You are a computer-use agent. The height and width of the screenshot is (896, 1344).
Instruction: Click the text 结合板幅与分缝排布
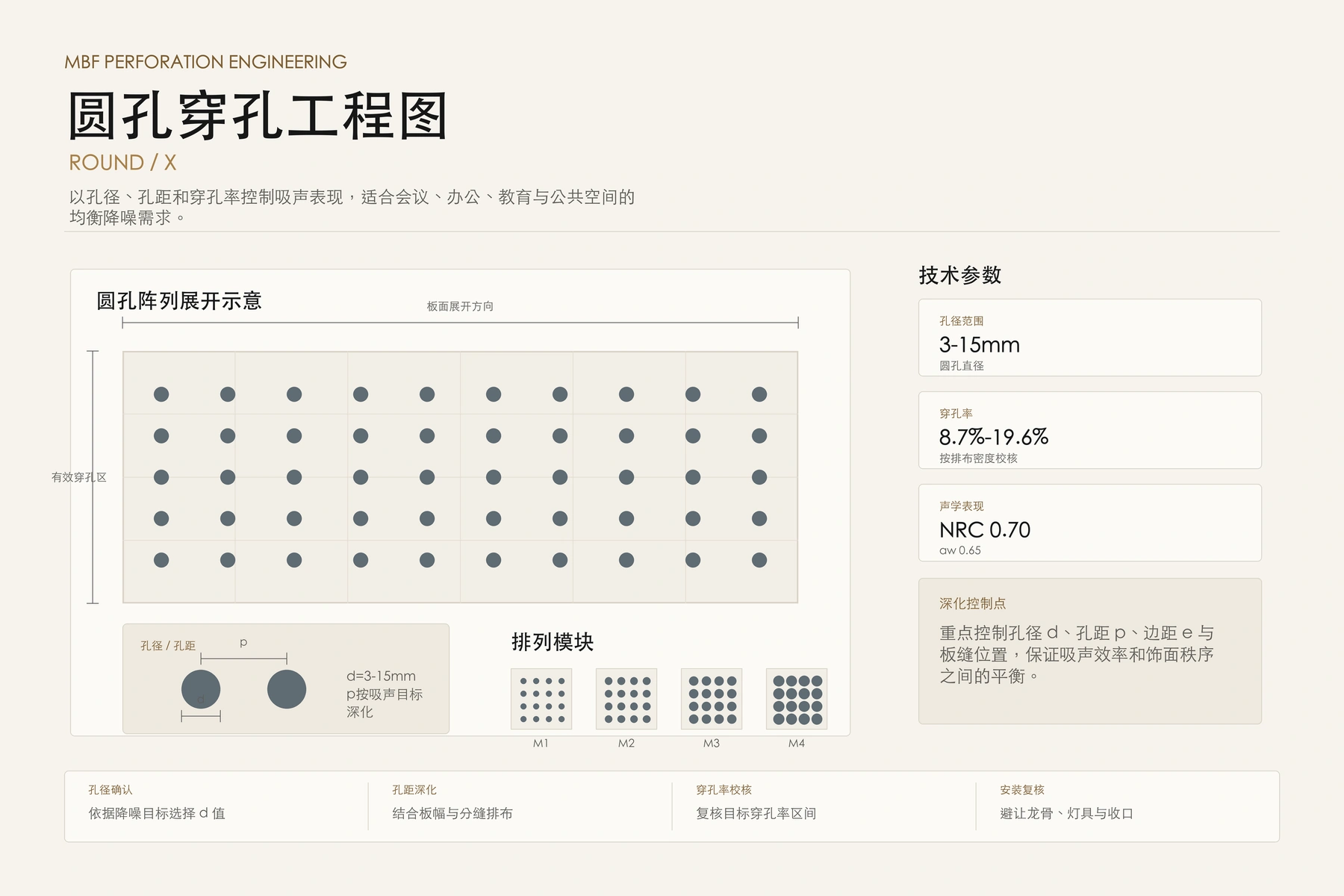[452, 814]
